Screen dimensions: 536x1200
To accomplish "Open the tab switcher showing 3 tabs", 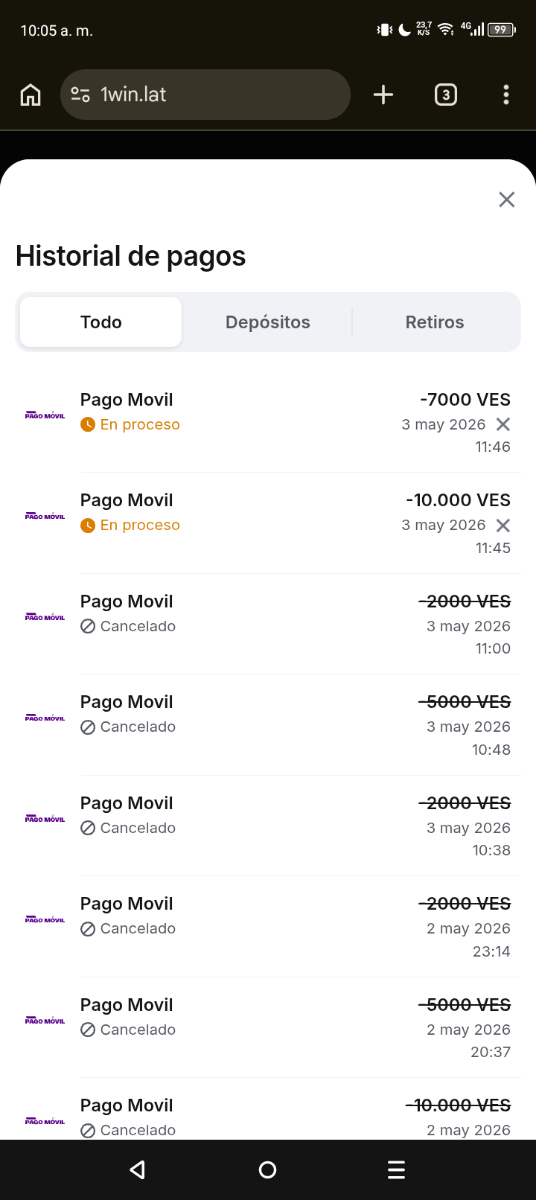I will click(x=446, y=95).
